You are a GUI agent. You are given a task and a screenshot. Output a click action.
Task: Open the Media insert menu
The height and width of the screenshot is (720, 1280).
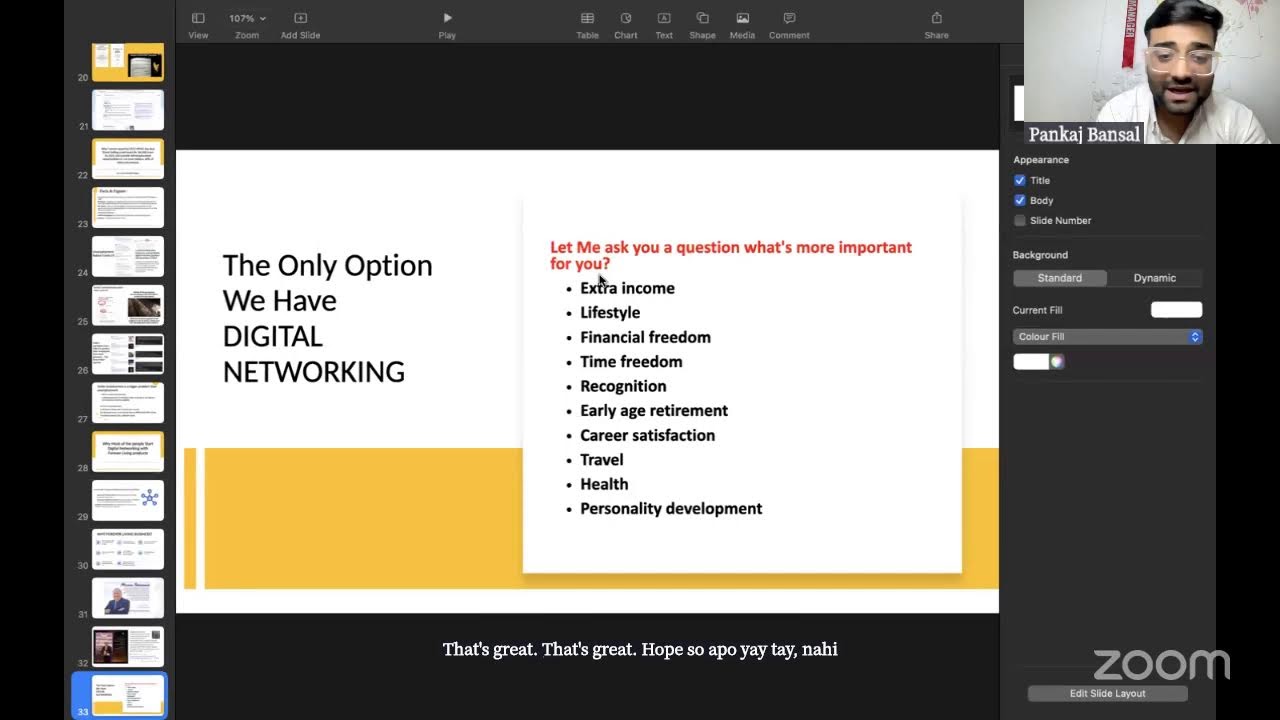tap(742, 25)
